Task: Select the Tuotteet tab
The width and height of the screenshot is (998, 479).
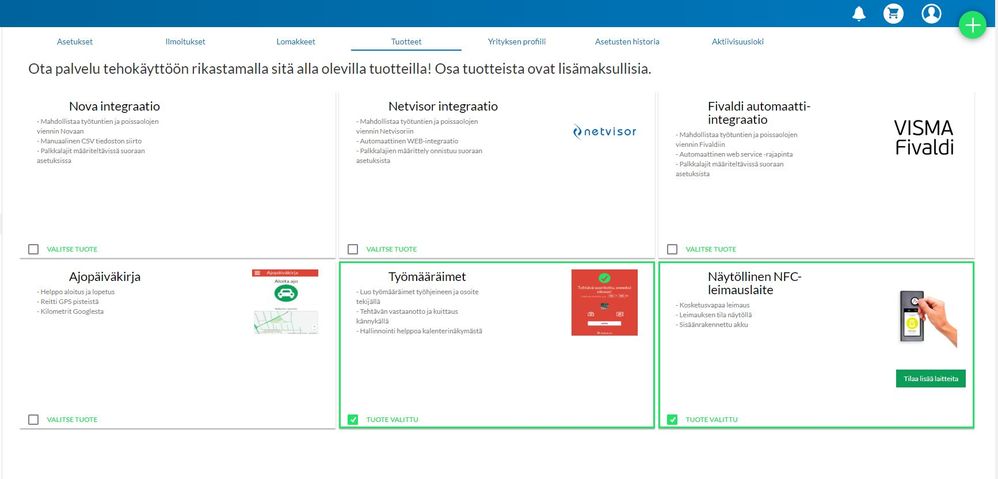Action: pyautogui.click(x=406, y=42)
